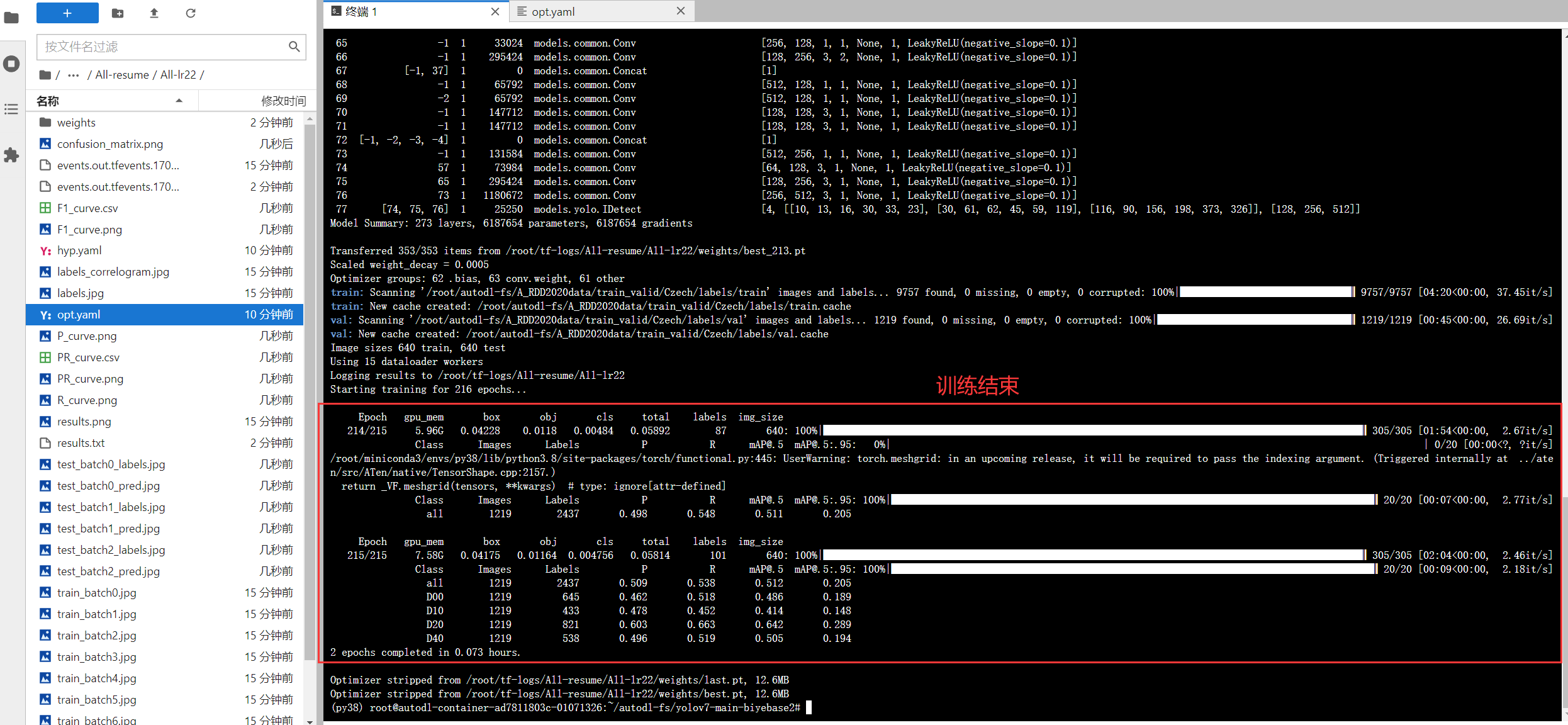Close the 终端 1 tab

tap(495, 11)
